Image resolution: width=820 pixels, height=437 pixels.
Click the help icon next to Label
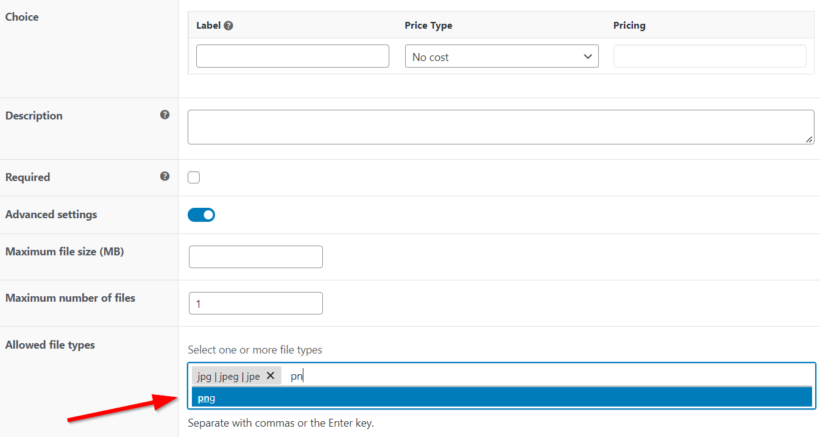click(229, 26)
